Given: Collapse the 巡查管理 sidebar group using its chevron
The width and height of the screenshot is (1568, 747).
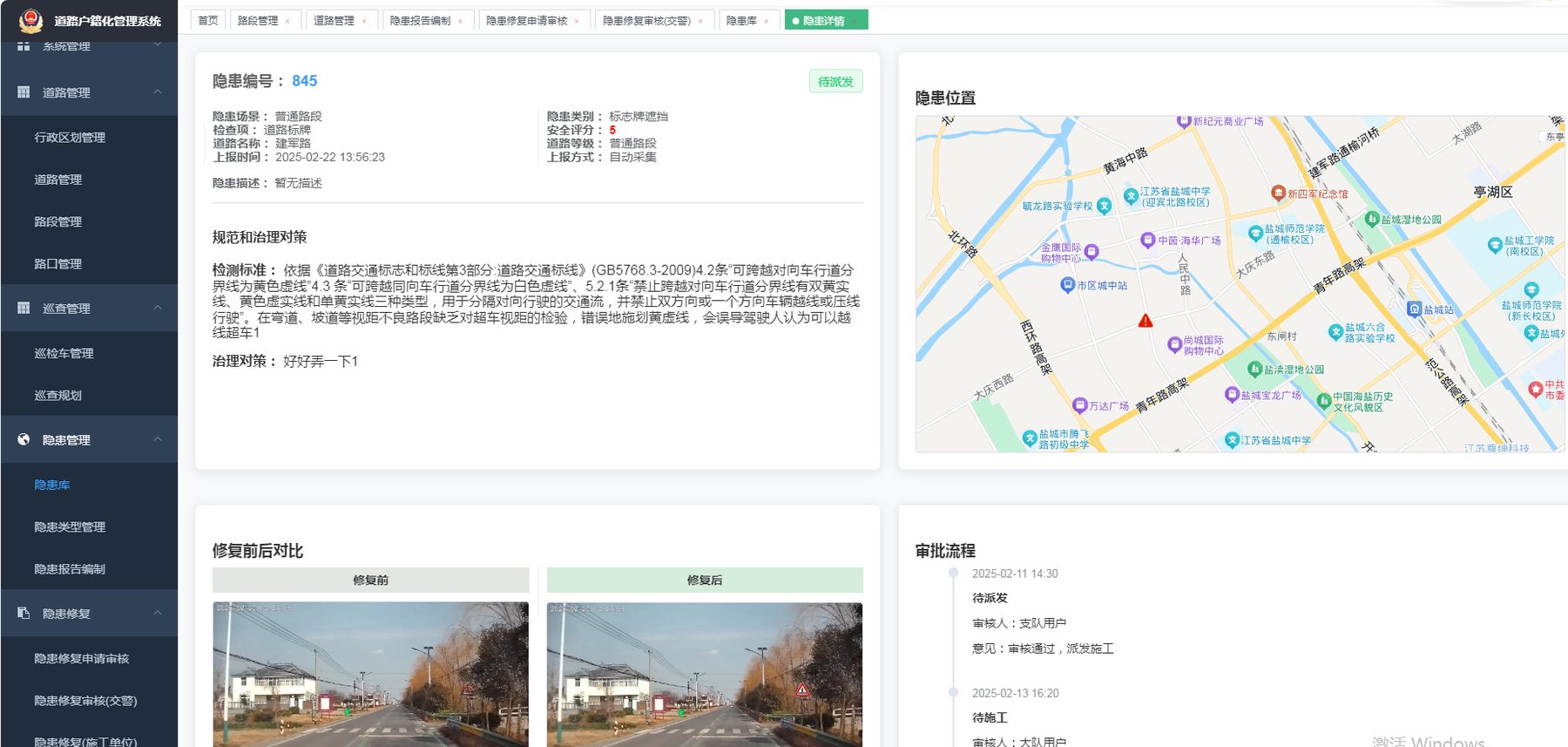Looking at the screenshot, I should [158, 308].
